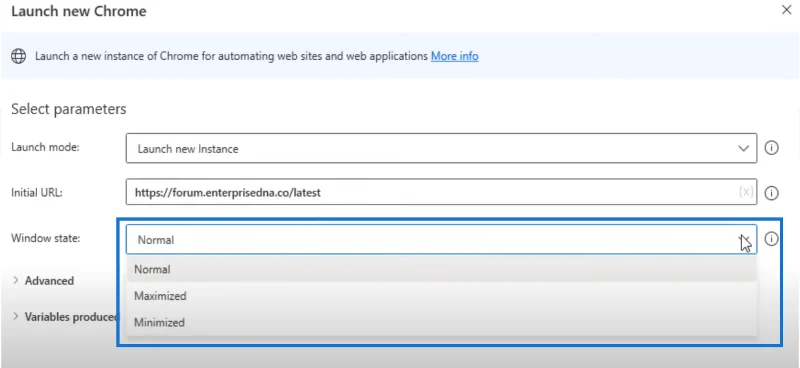The width and height of the screenshot is (800, 368).
Task: Expand the Advanced section
Action: click(x=43, y=281)
